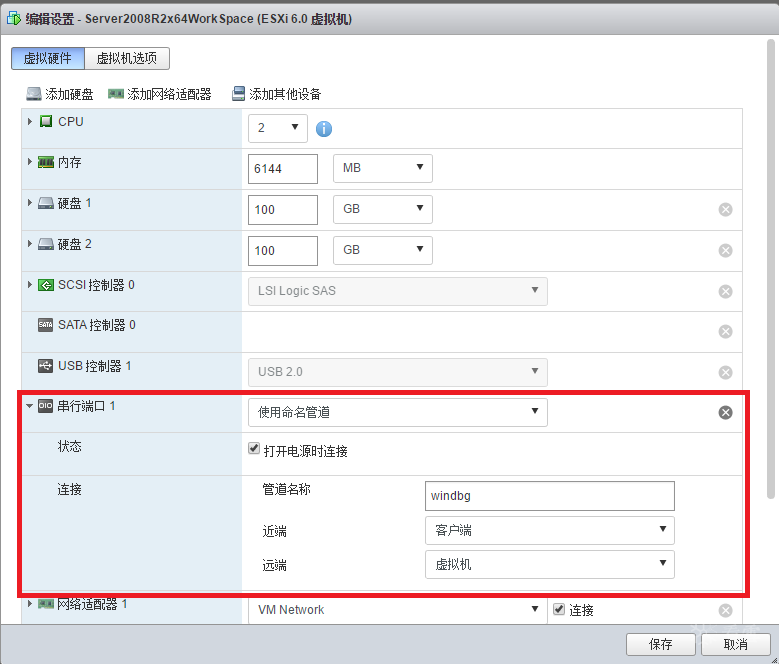Click the Save (保存) button
Image resolution: width=779 pixels, height=664 pixels.
(660, 645)
